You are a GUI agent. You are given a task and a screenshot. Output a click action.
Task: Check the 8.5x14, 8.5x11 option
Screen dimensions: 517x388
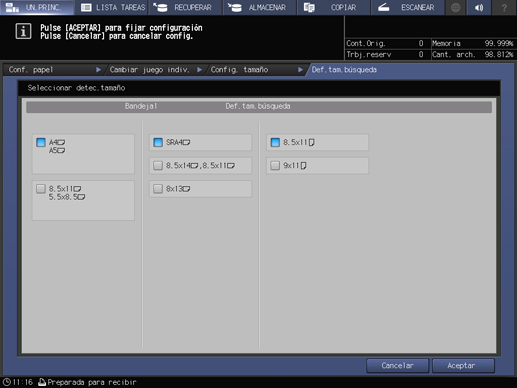pos(200,166)
